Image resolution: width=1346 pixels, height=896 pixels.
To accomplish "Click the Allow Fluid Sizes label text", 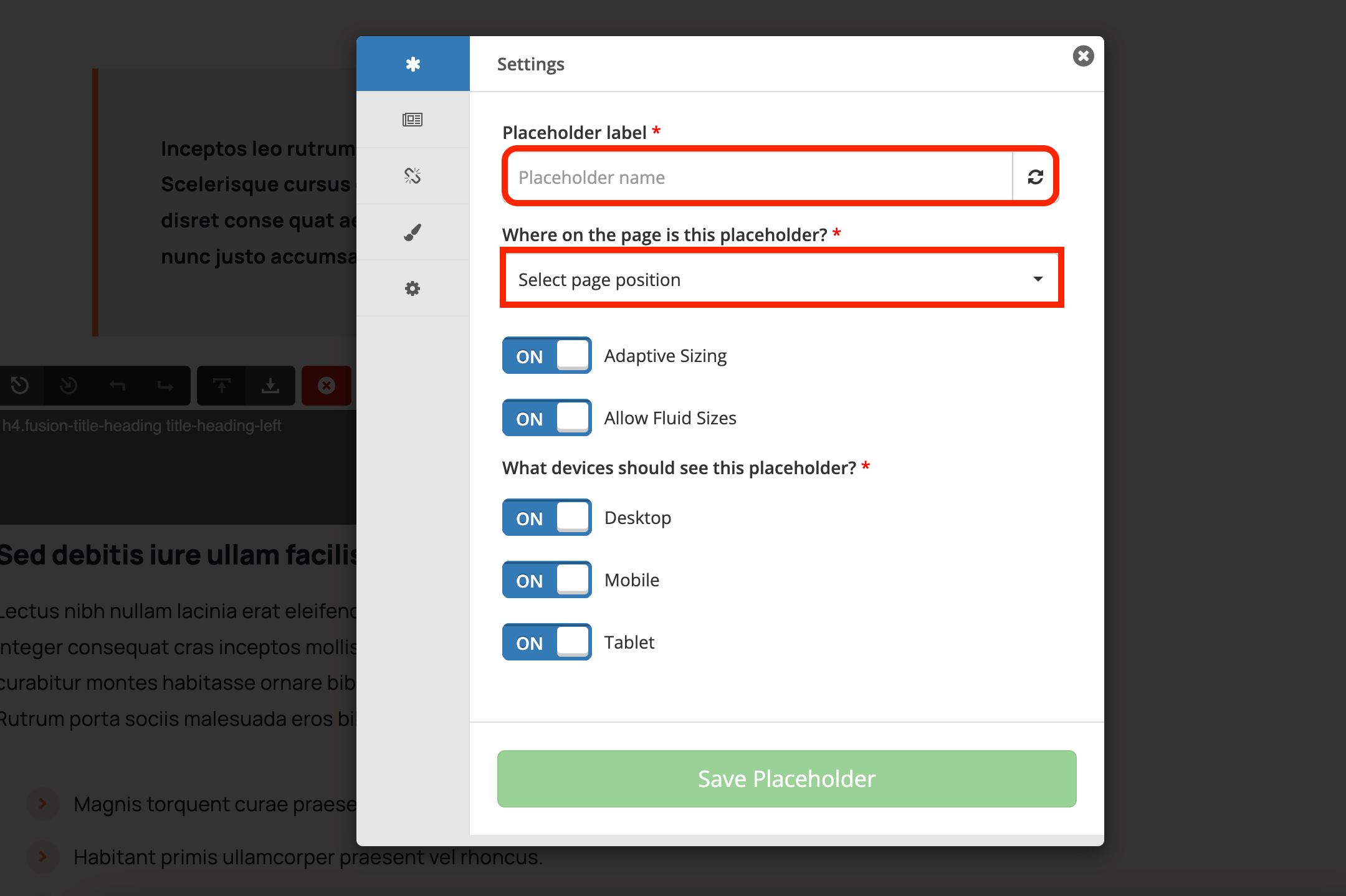I will pos(671,418).
